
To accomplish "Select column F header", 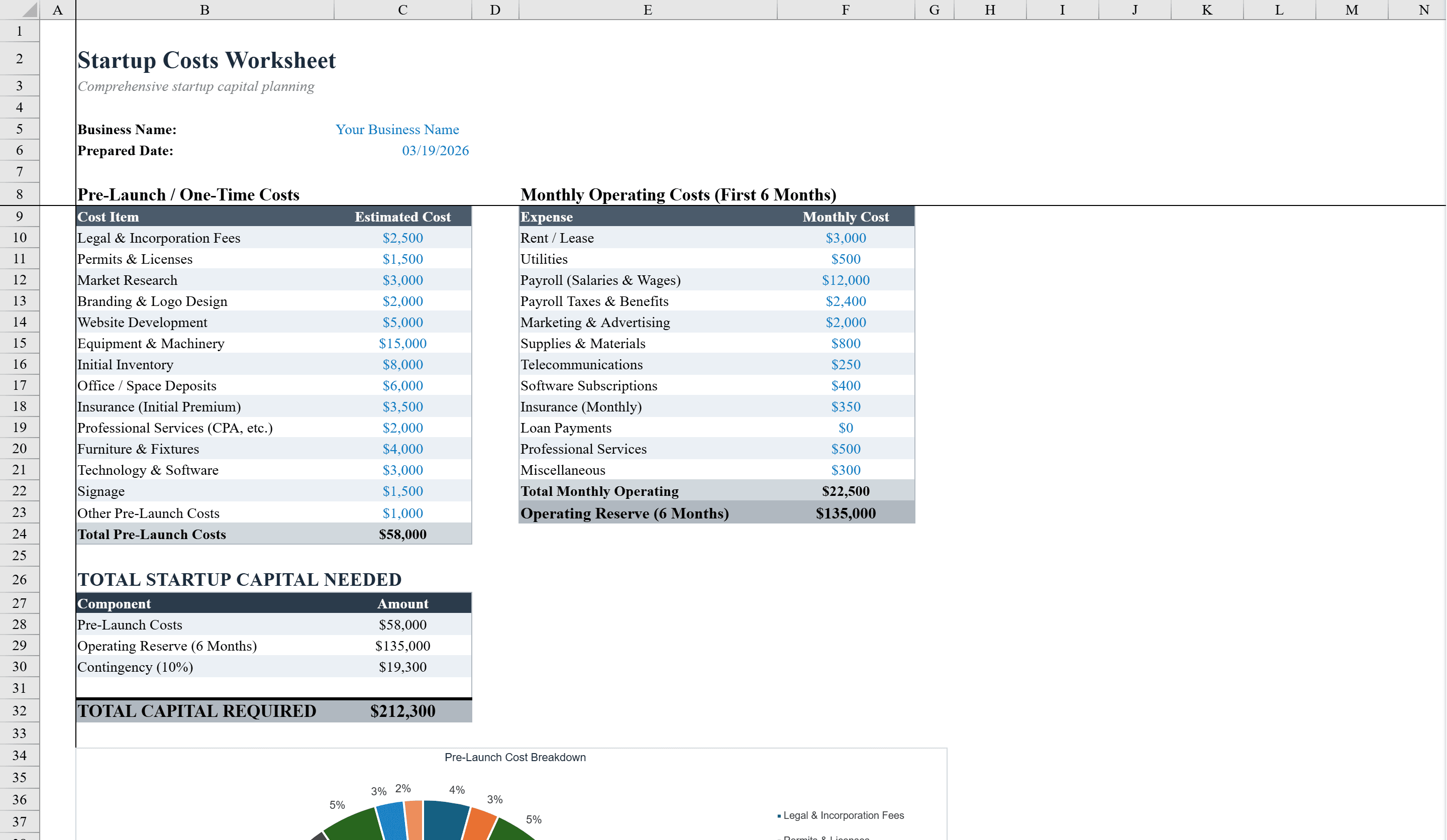I will click(x=845, y=9).
